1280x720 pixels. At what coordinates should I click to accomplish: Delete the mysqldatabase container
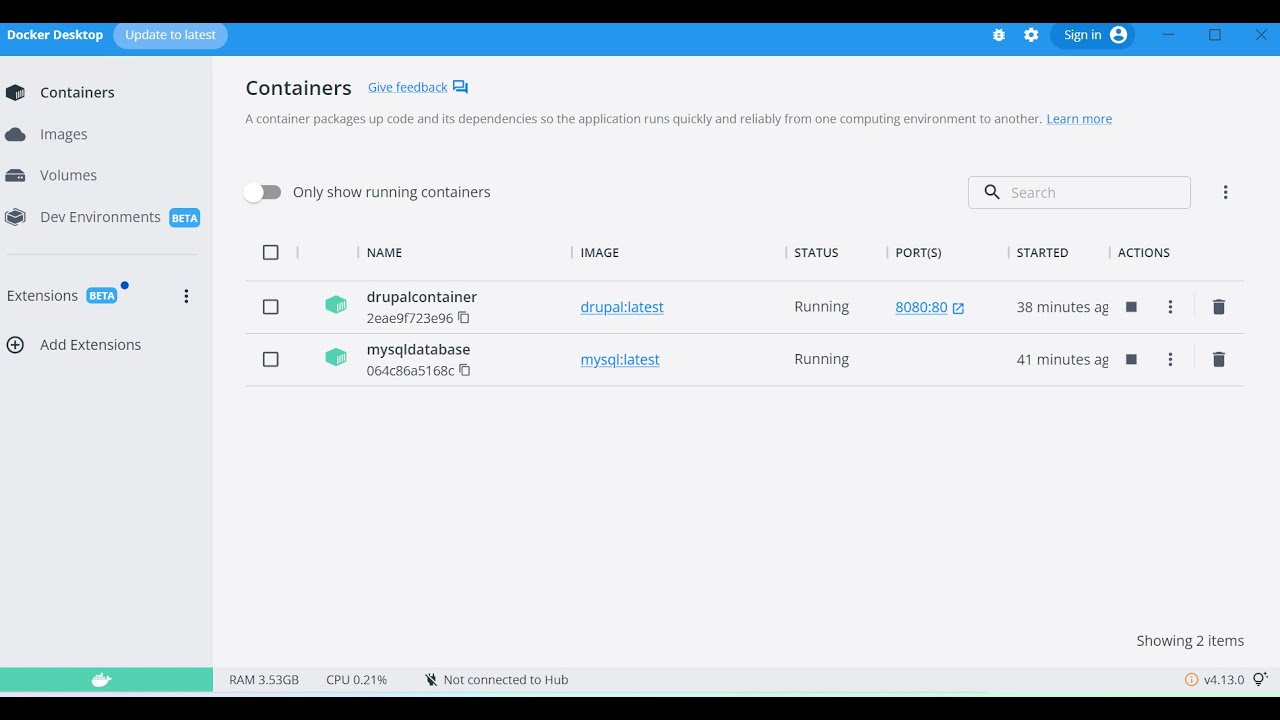tap(1218, 359)
